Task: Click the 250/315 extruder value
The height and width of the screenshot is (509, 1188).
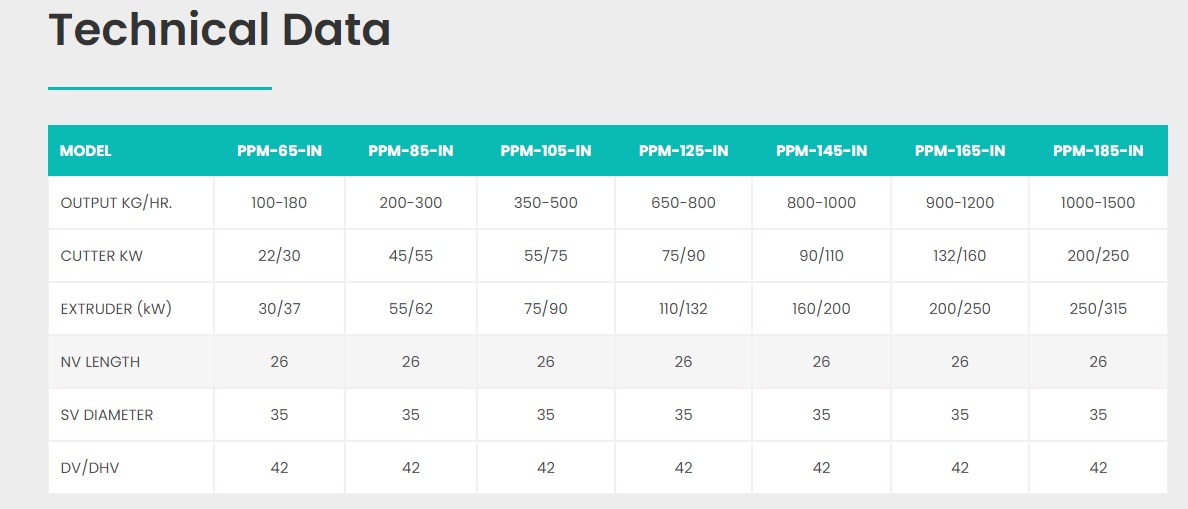Action: pos(1098,309)
